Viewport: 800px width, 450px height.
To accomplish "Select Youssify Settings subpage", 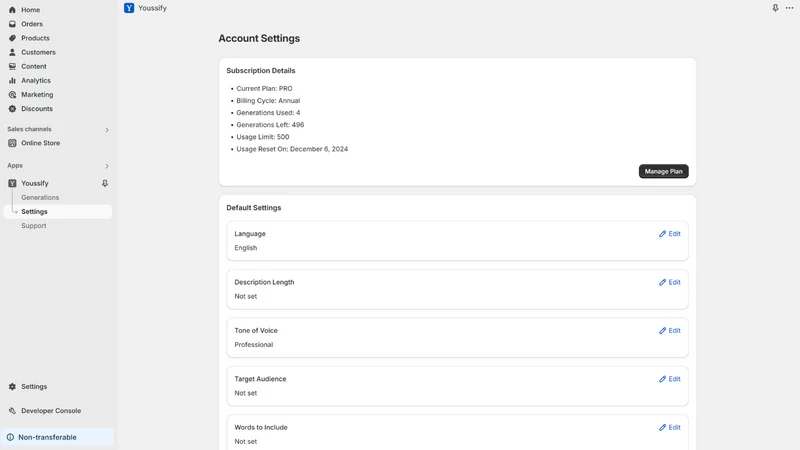I will pos(58,212).
